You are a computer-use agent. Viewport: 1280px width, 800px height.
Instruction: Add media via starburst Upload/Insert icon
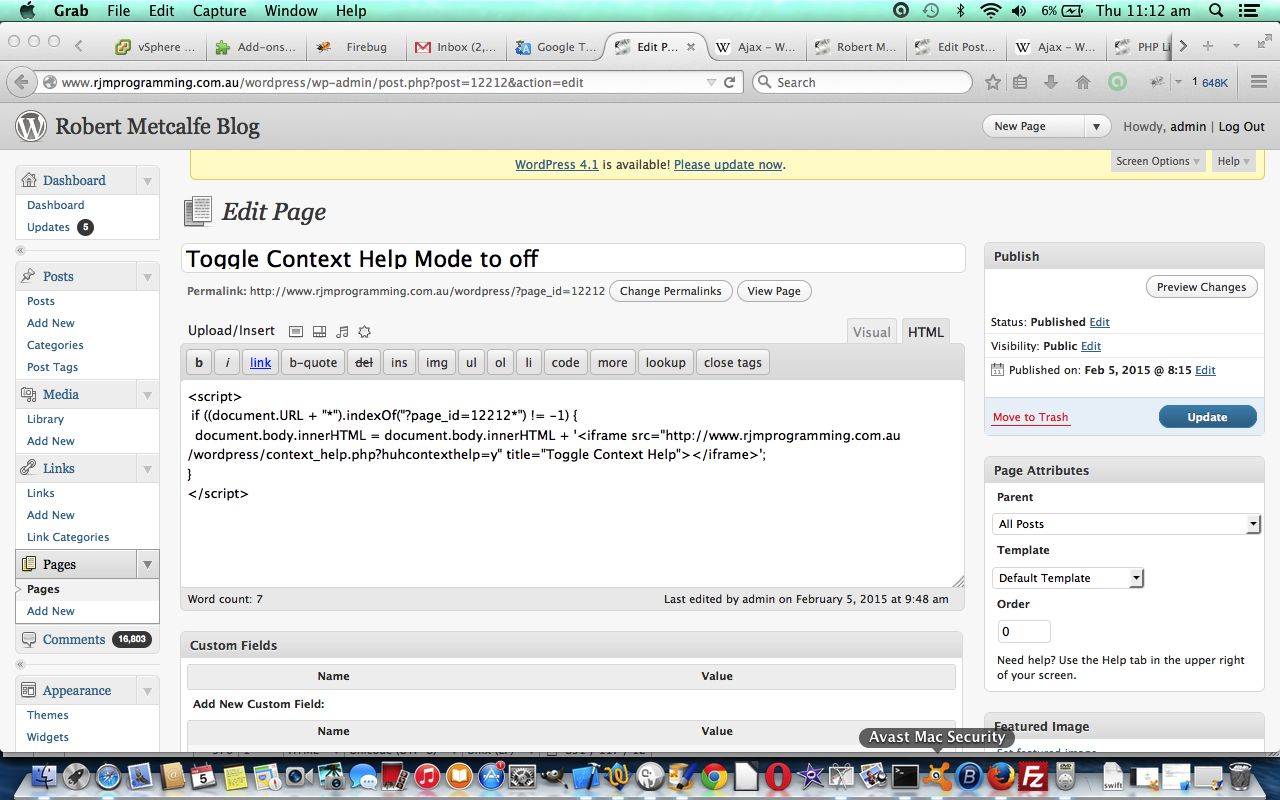(364, 331)
